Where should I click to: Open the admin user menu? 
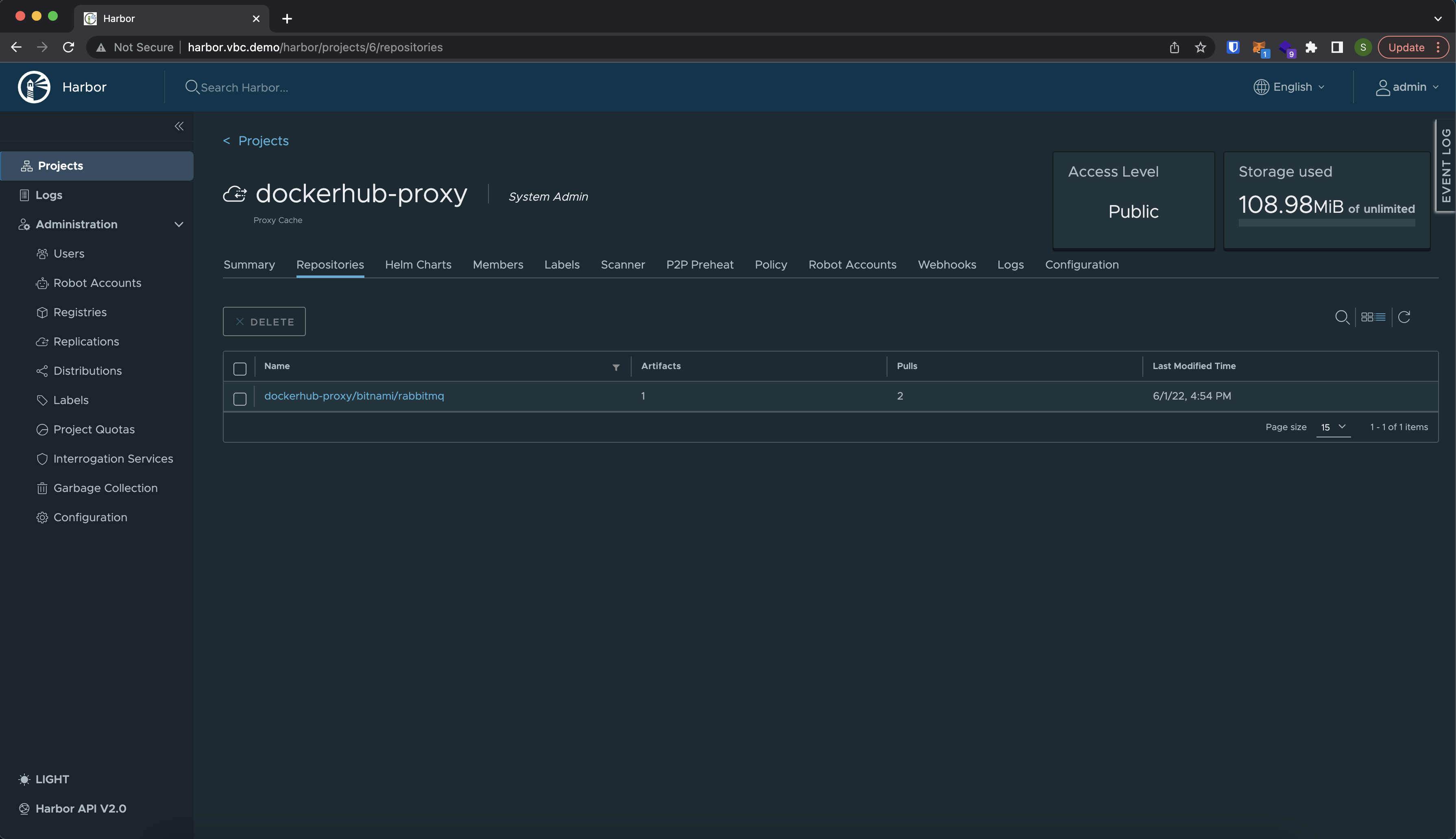click(1407, 87)
